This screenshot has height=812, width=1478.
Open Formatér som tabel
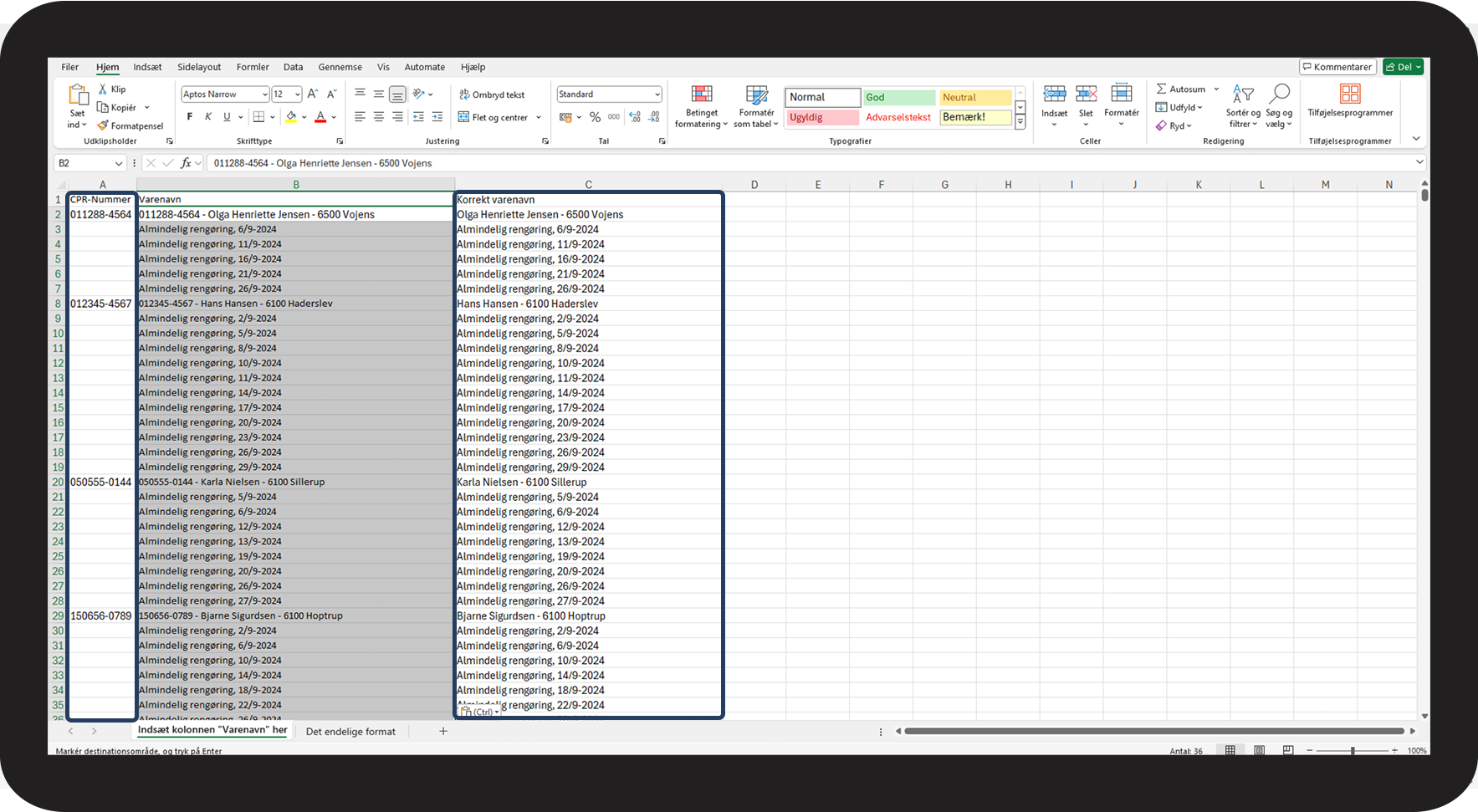click(x=756, y=106)
